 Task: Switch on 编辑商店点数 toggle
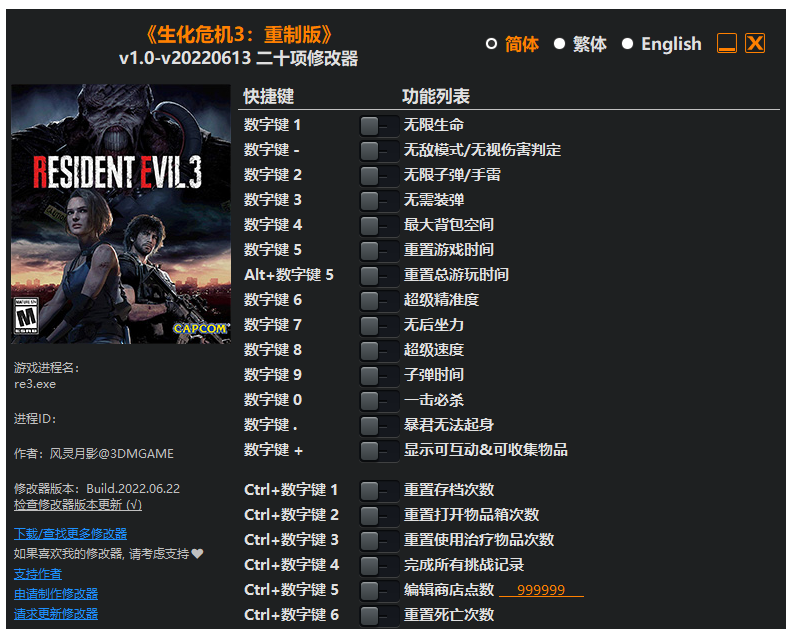click(x=379, y=591)
